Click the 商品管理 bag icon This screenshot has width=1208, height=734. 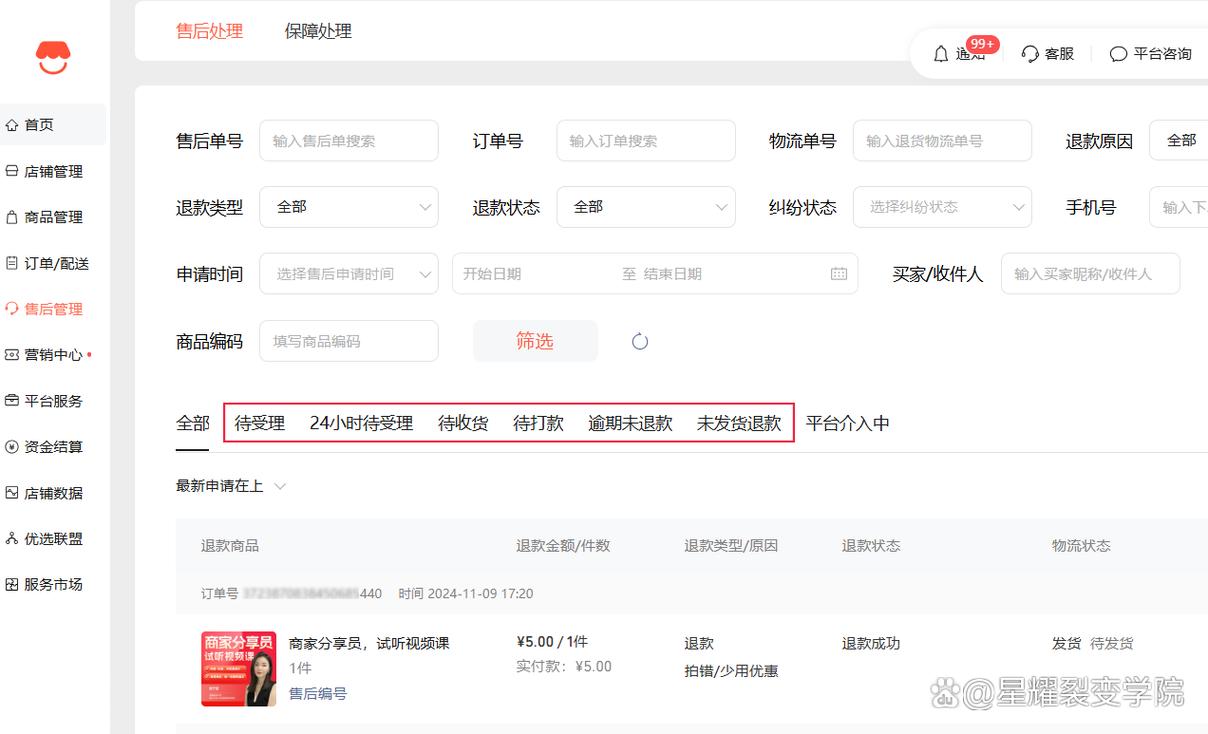(x=12, y=217)
